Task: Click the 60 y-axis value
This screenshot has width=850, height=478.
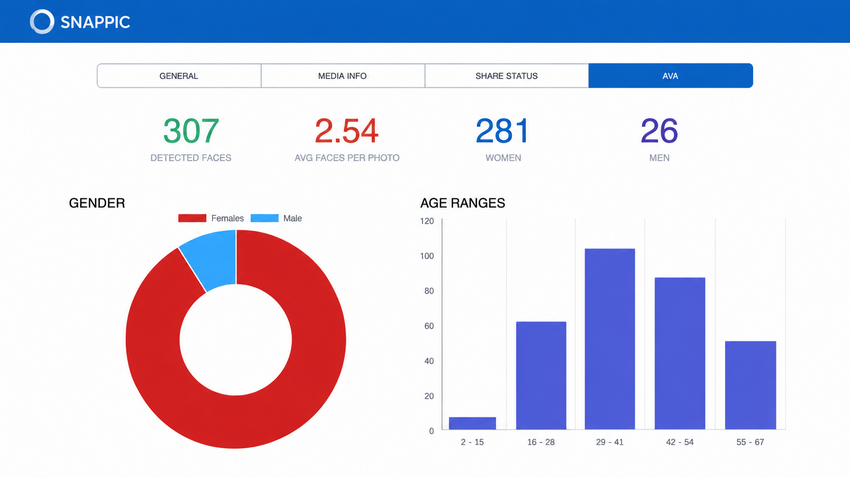Action: point(429,326)
